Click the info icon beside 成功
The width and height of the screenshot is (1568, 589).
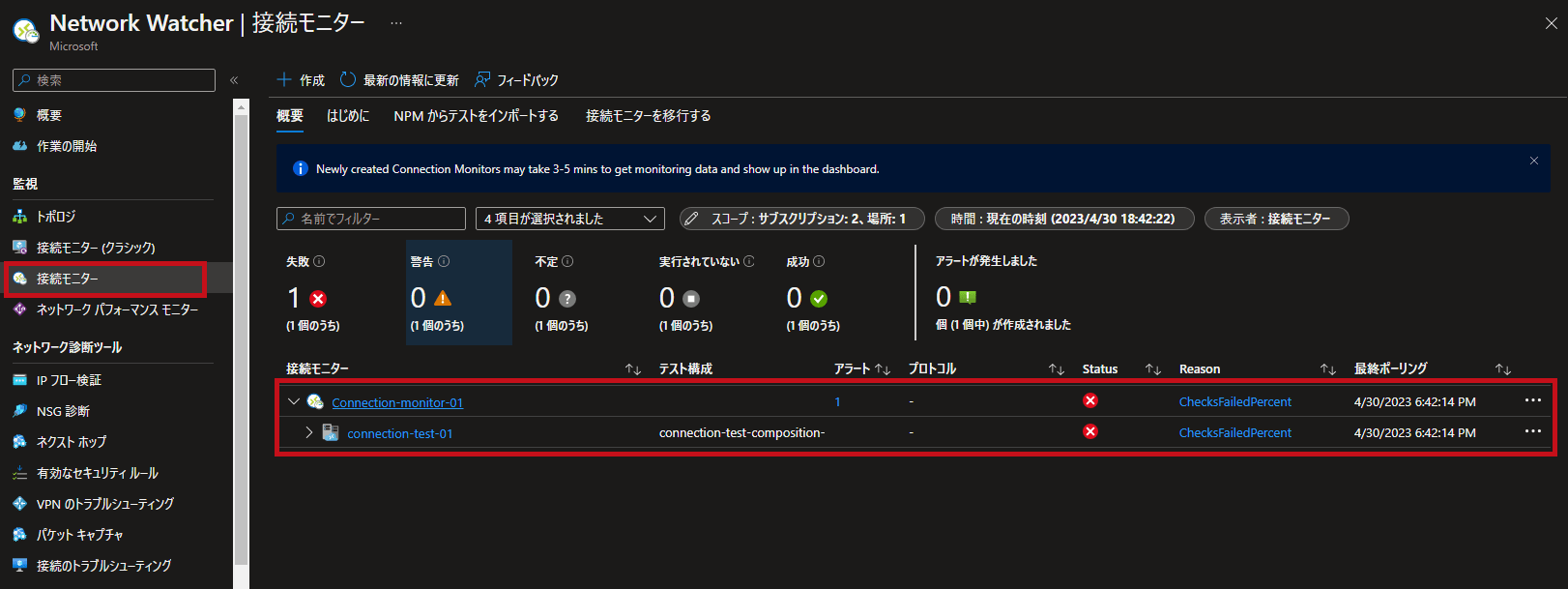[x=819, y=261]
